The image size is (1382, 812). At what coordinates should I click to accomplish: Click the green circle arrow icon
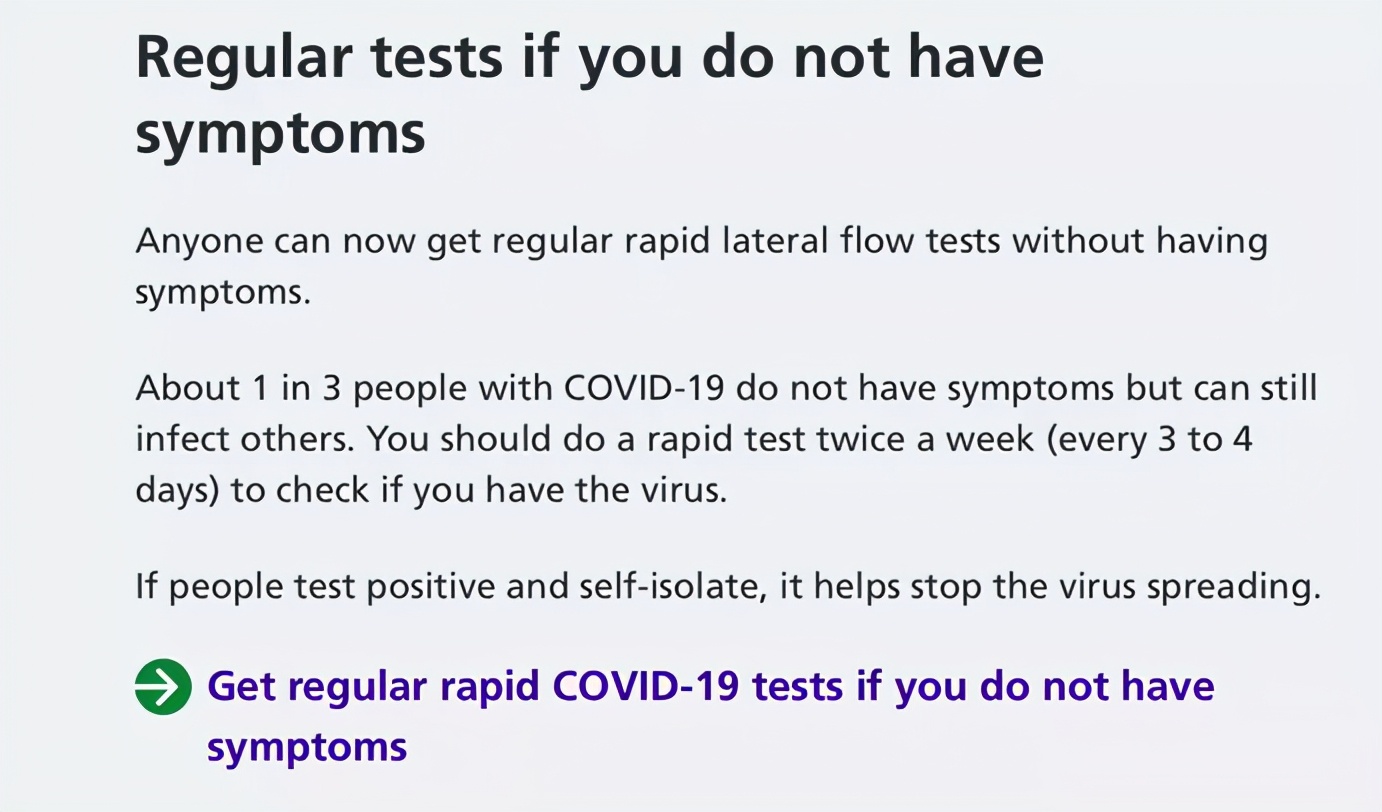click(x=162, y=687)
